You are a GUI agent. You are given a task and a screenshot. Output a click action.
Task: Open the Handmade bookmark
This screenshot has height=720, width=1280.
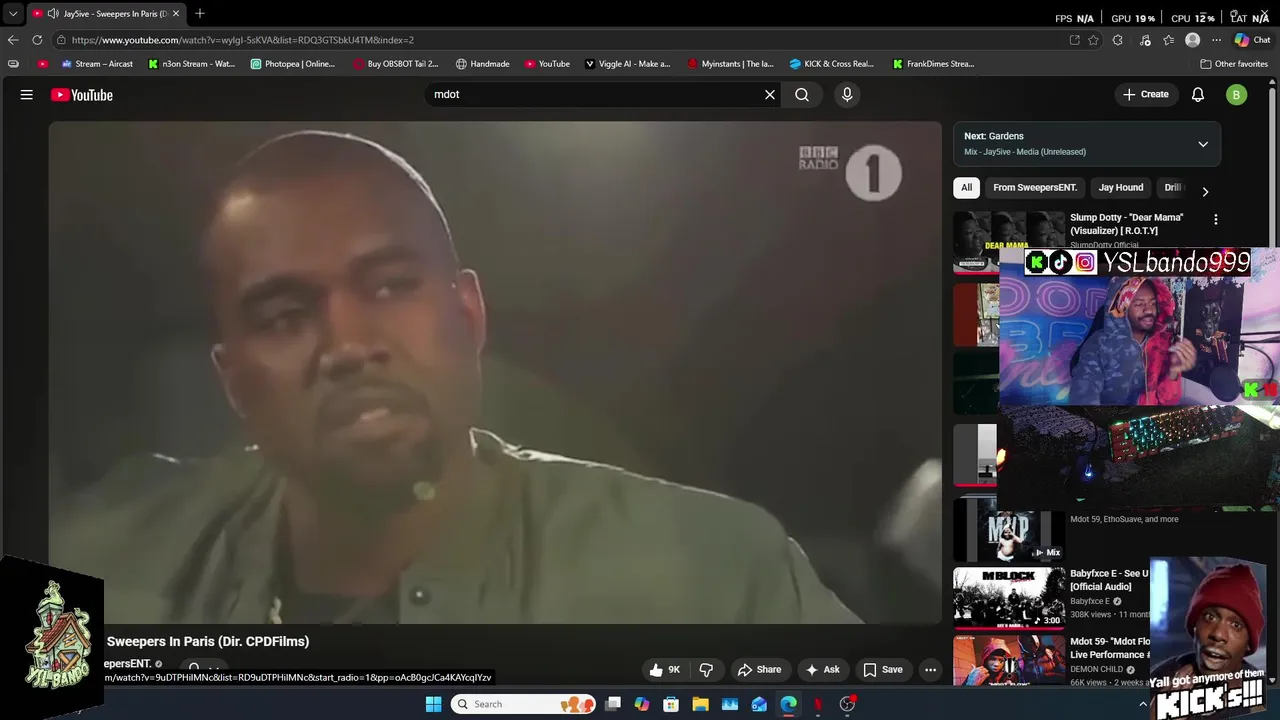482,64
